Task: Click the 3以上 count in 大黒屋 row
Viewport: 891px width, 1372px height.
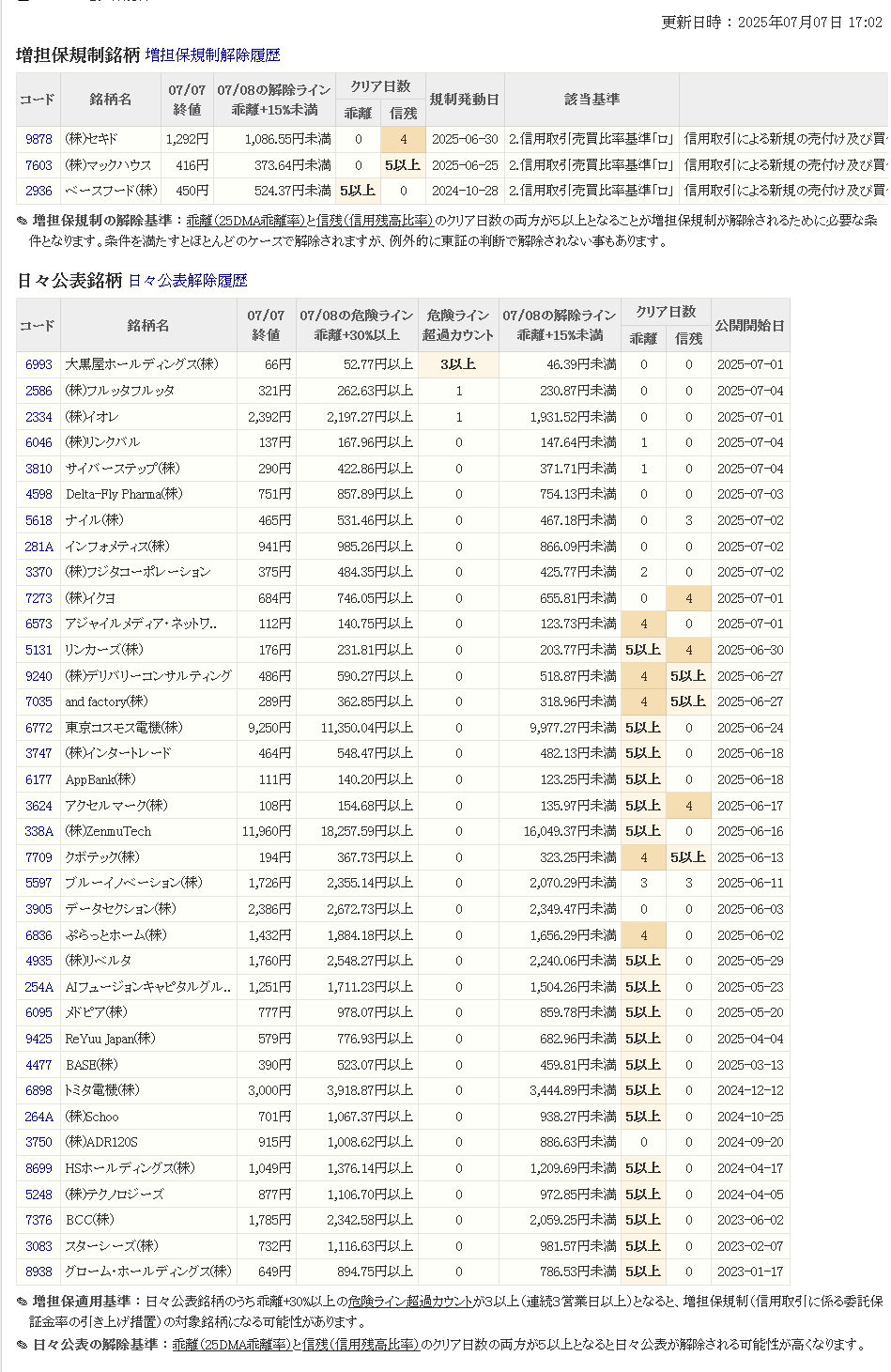Action: 458,364
